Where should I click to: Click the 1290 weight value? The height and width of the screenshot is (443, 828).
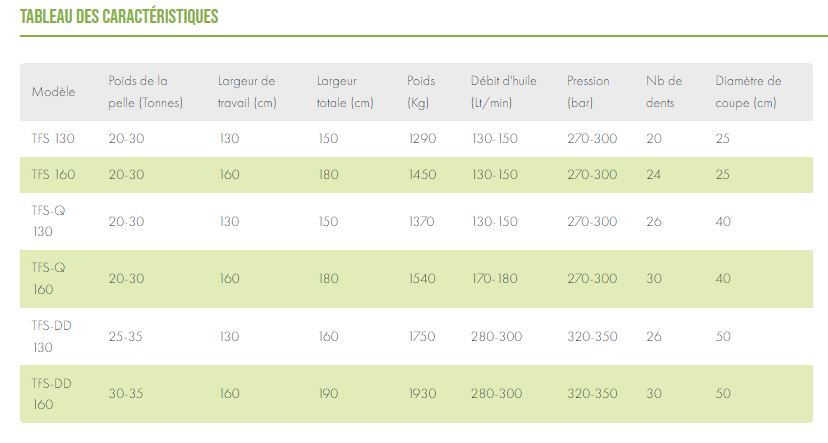click(422, 139)
